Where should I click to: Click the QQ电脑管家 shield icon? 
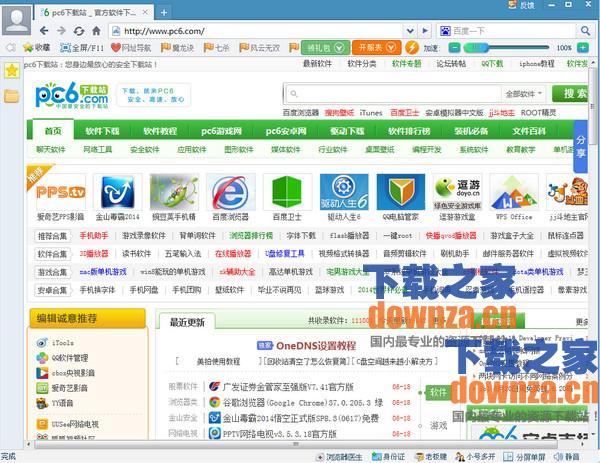click(401, 192)
